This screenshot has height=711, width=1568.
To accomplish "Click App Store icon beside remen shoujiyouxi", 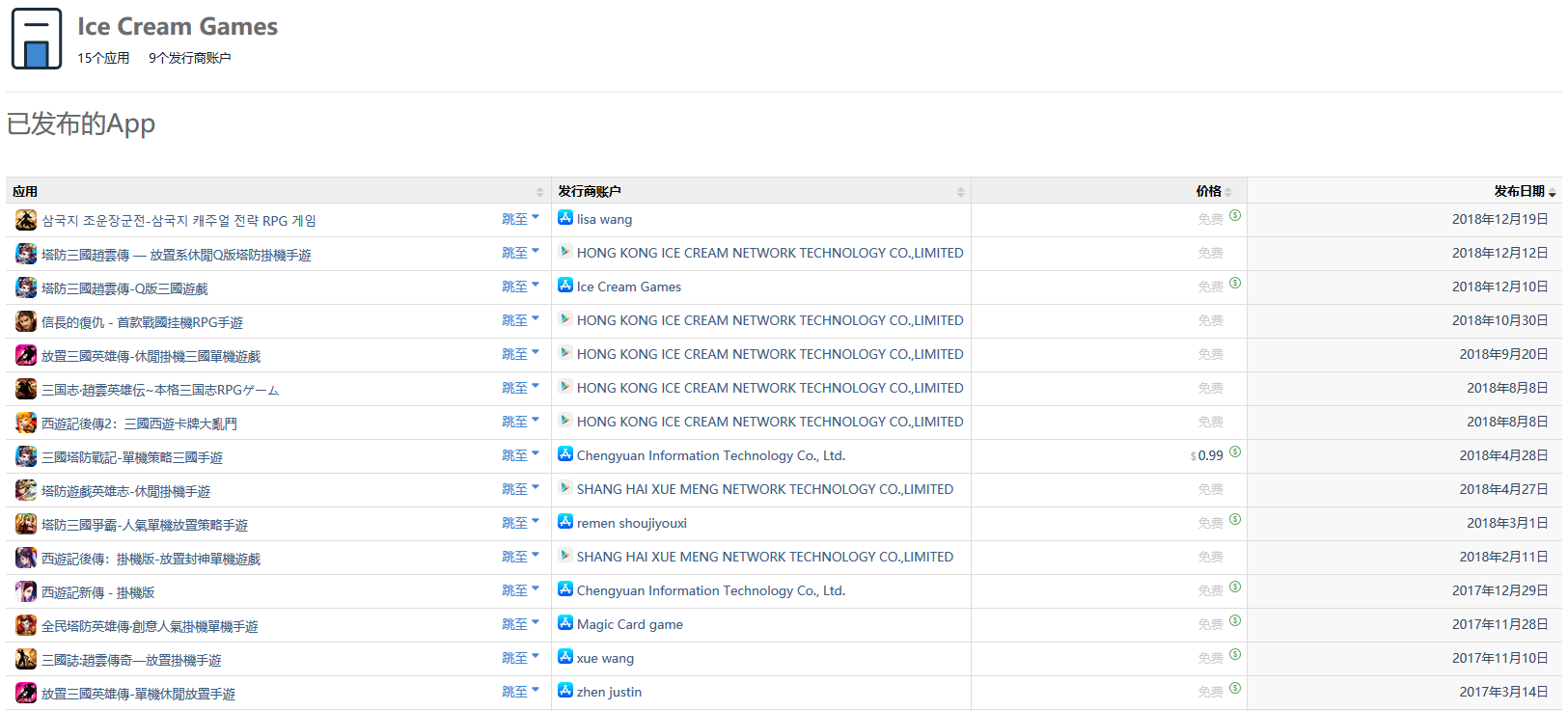I will click(565, 522).
